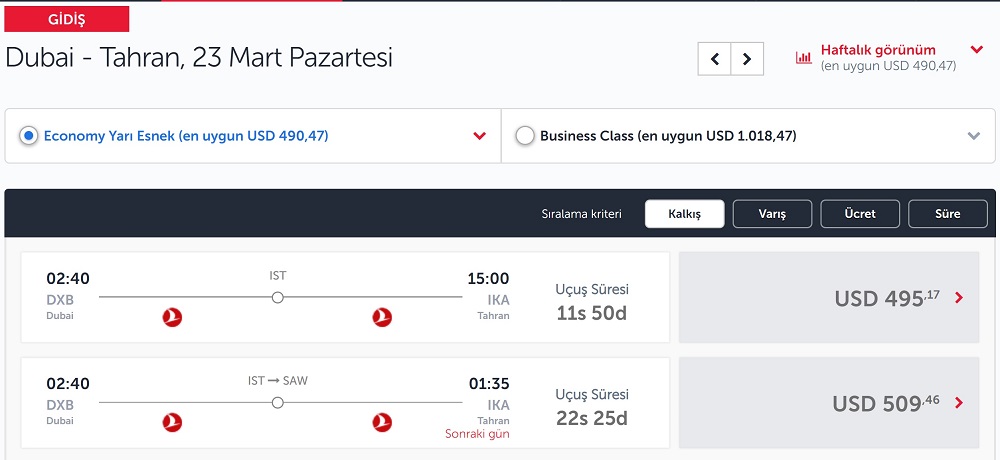Go to the next day arrow
Screen dimensions: 1000x460
tap(747, 59)
